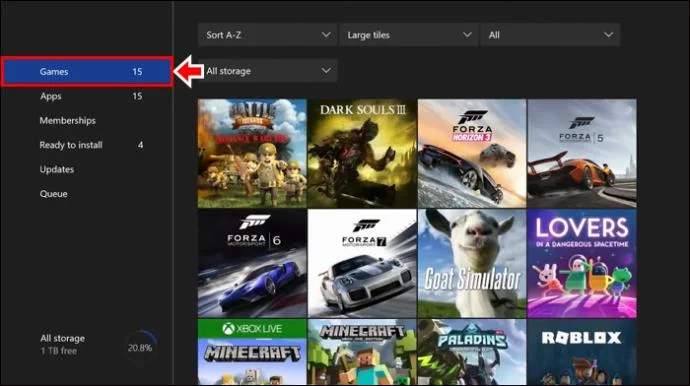The width and height of the screenshot is (690, 386).
Task: Go to Ready to install list
Action: pyautogui.click(x=87, y=145)
